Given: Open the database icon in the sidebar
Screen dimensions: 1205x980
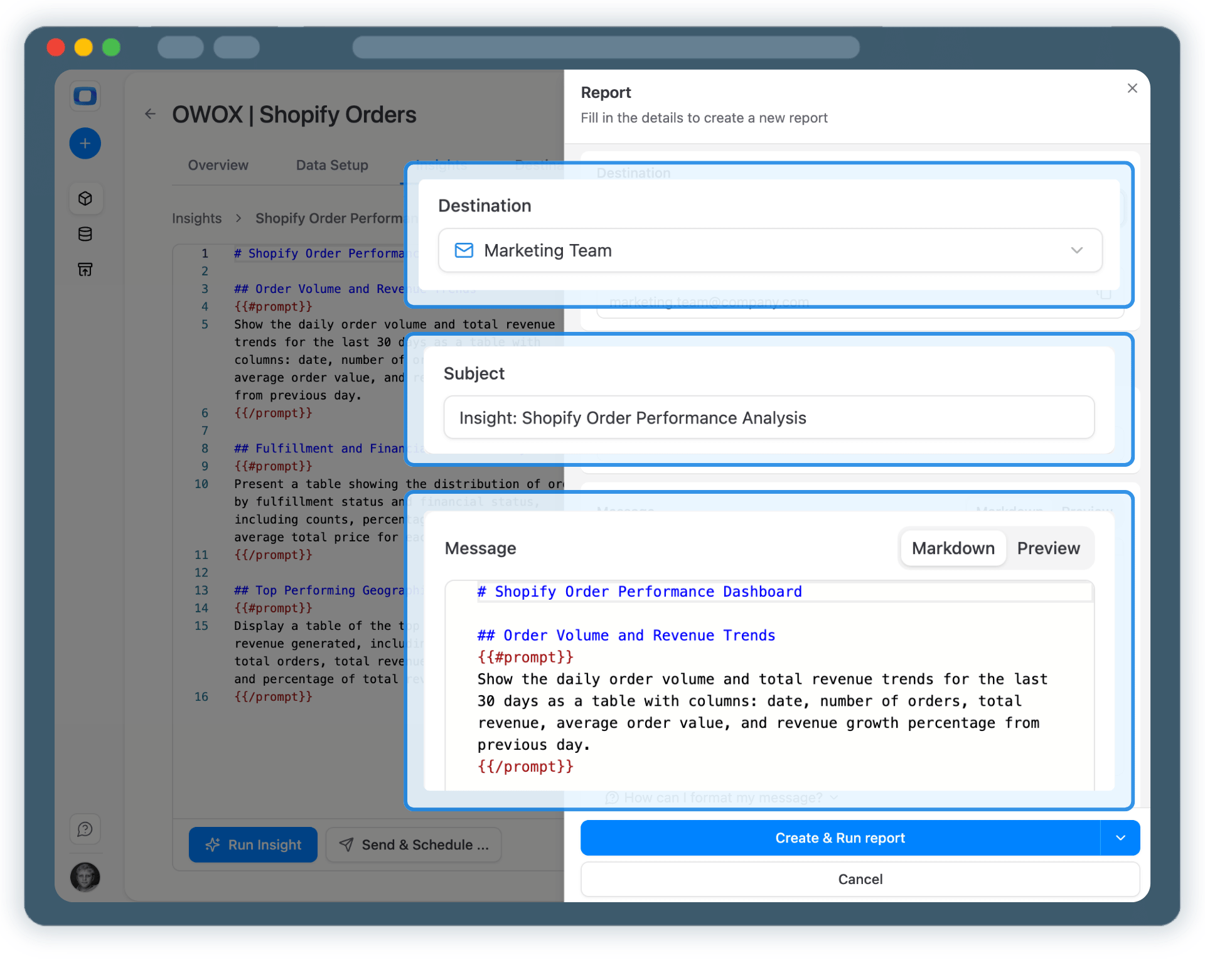Looking at the screenshot, I should click(85, 234).
